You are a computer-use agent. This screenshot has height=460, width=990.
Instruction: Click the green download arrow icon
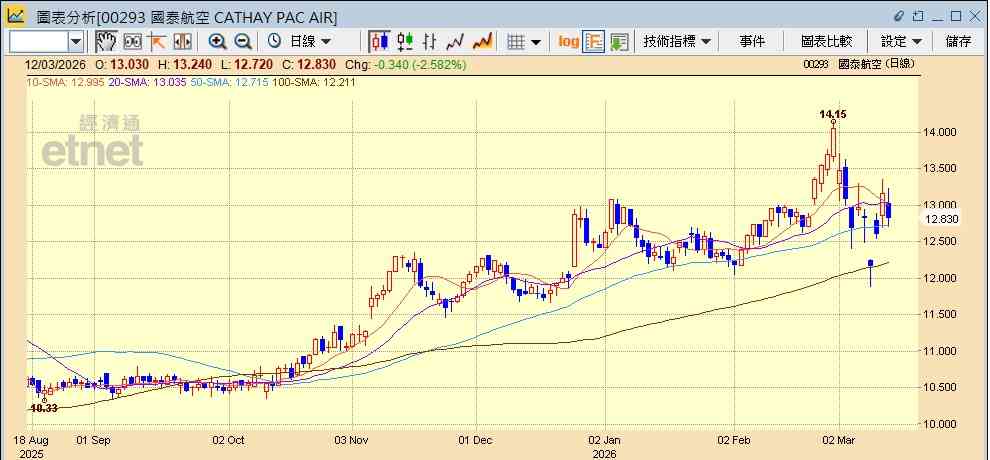[619, 42]
